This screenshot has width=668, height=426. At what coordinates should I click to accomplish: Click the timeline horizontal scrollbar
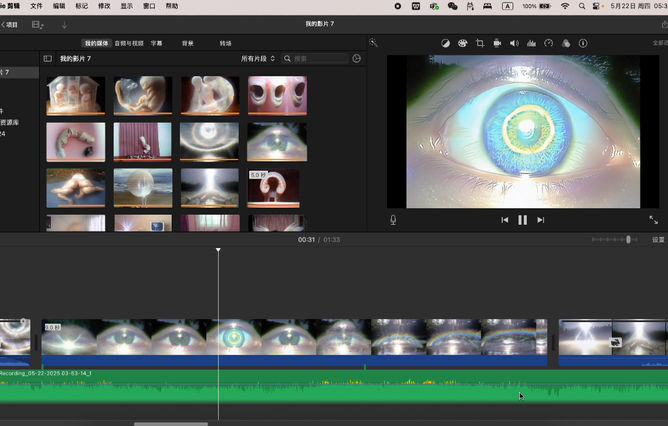(x=171, y=424)
